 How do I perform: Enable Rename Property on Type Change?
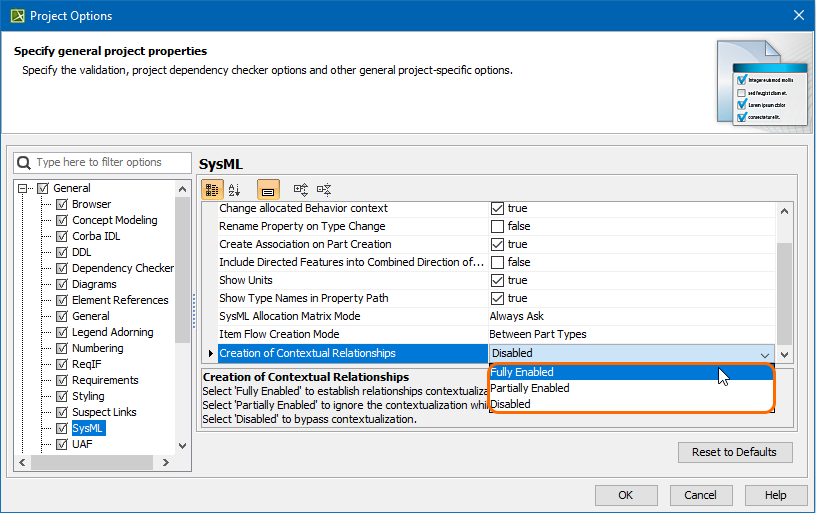coord(497,226)
